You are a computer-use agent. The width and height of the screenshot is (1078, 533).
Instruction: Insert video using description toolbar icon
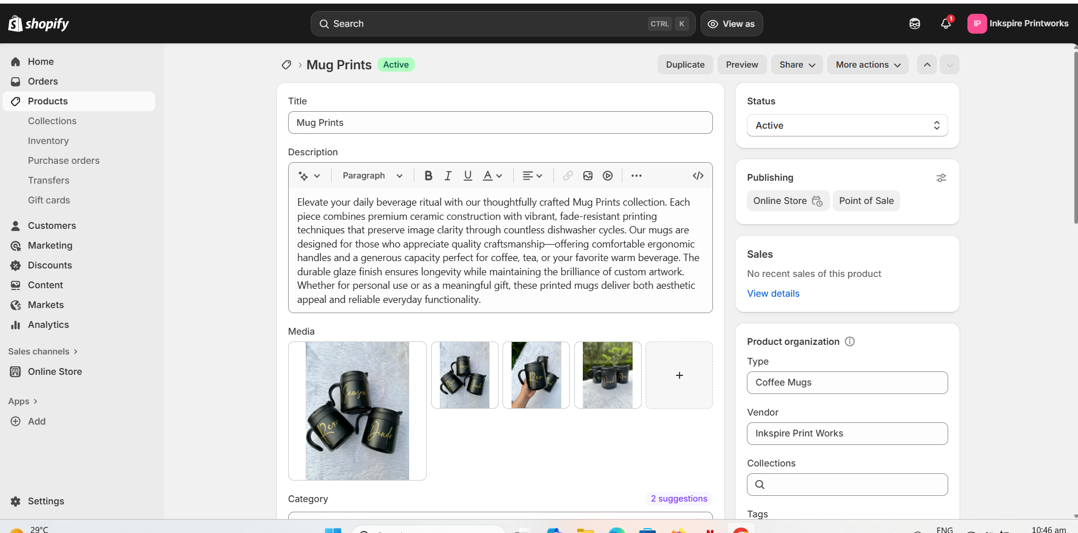tap(608, 176)
